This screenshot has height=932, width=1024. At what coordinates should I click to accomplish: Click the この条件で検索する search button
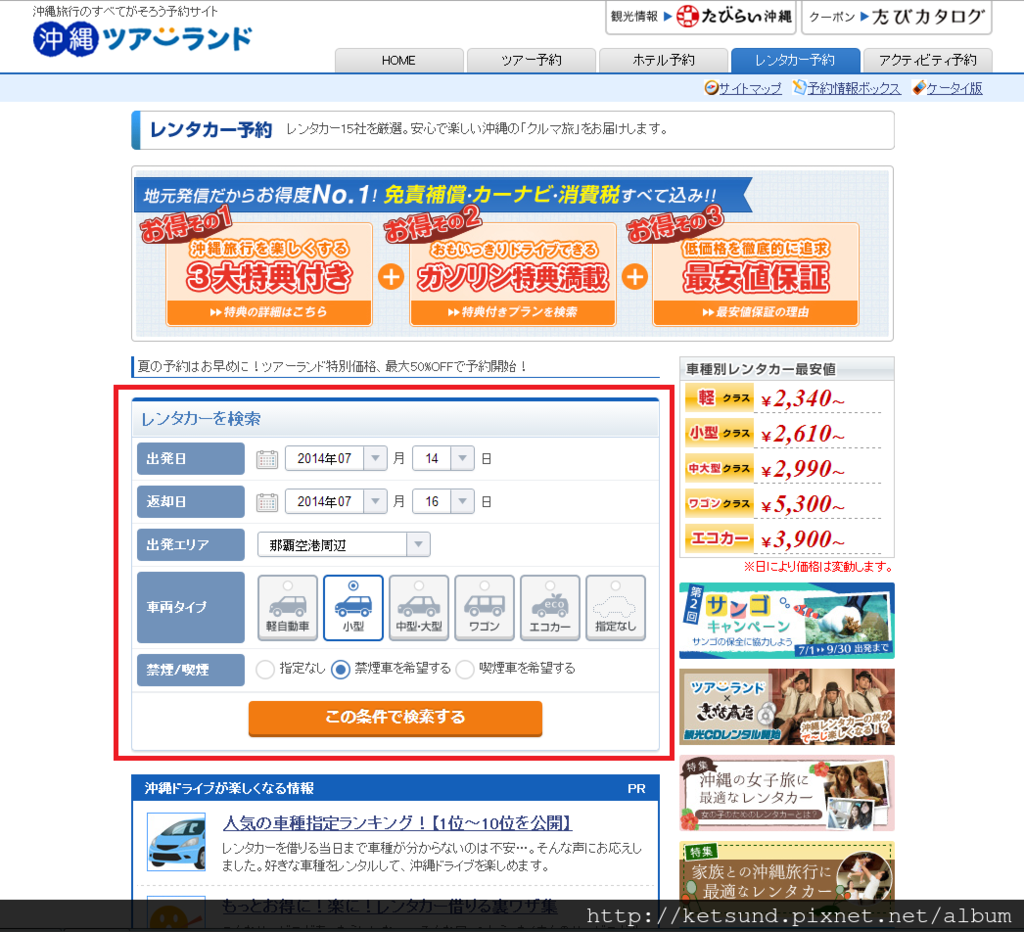[x=394, y=718]
